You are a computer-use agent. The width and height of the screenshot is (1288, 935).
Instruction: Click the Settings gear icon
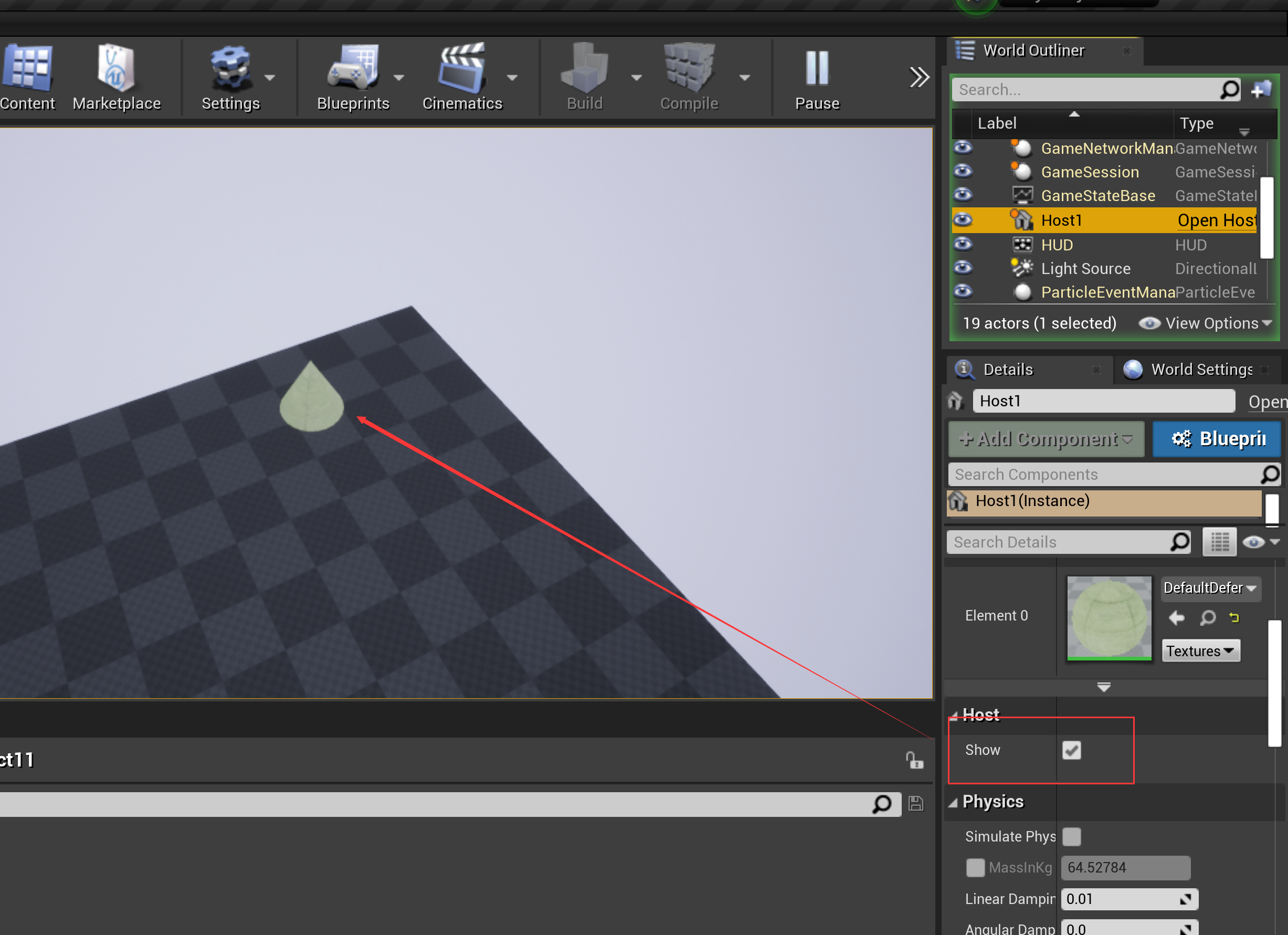pyautogui.click(x=230, y=69)
